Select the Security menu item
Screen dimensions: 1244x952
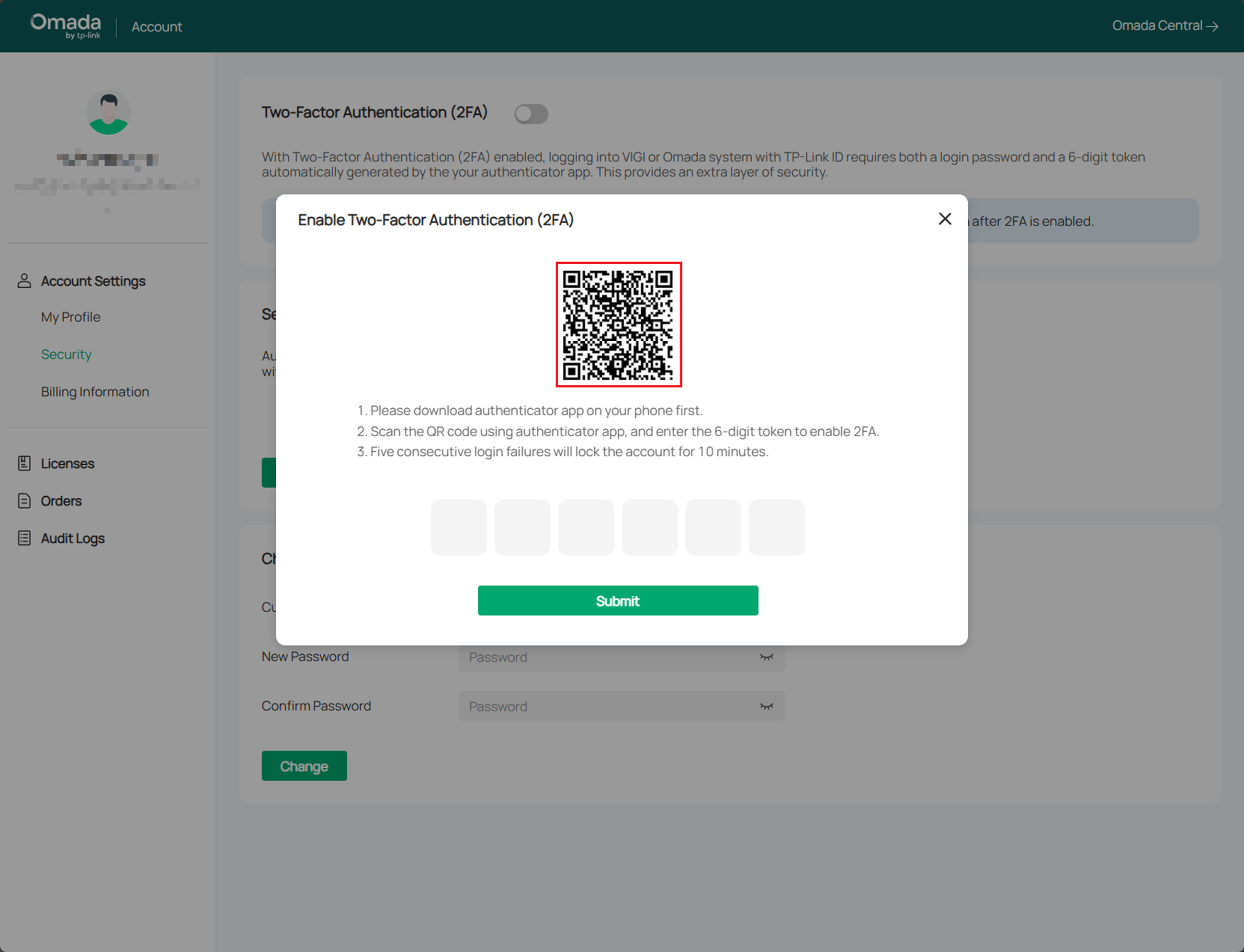(66, 354)
